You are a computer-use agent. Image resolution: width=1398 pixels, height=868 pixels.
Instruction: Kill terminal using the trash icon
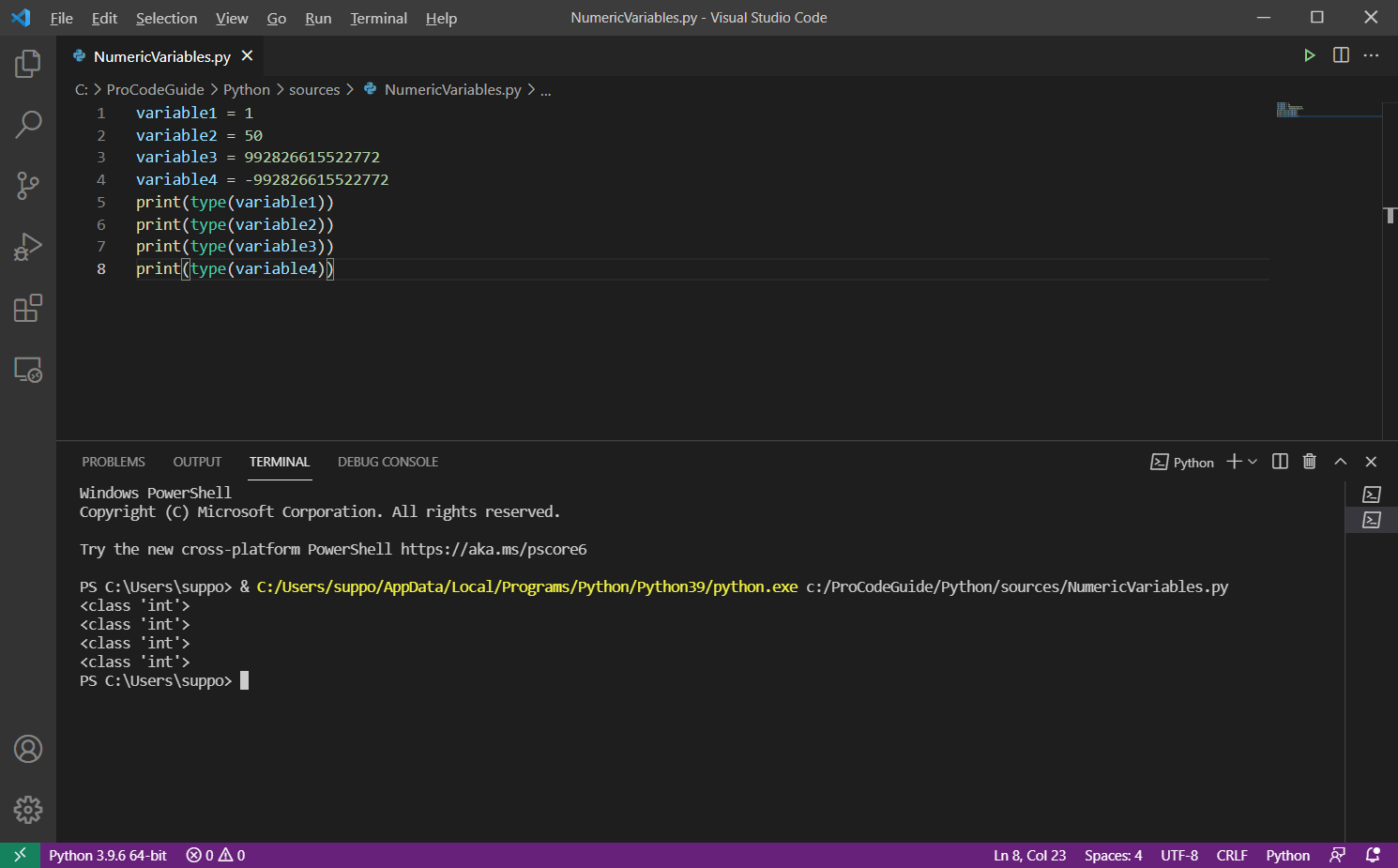(x=1309, y=462)
